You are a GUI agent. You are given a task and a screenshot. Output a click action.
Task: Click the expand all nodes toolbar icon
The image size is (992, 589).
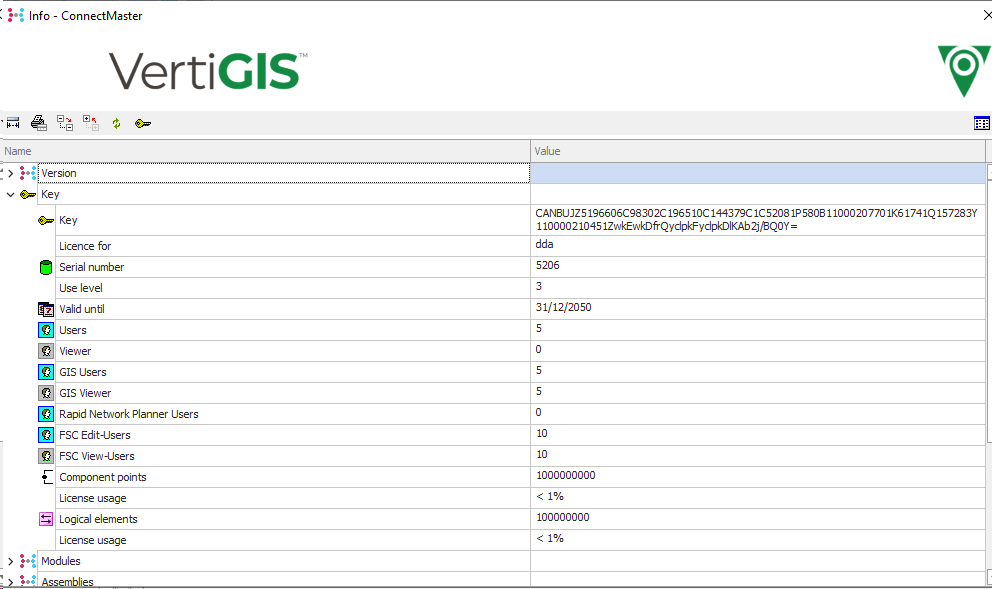(x=65, y=123)
